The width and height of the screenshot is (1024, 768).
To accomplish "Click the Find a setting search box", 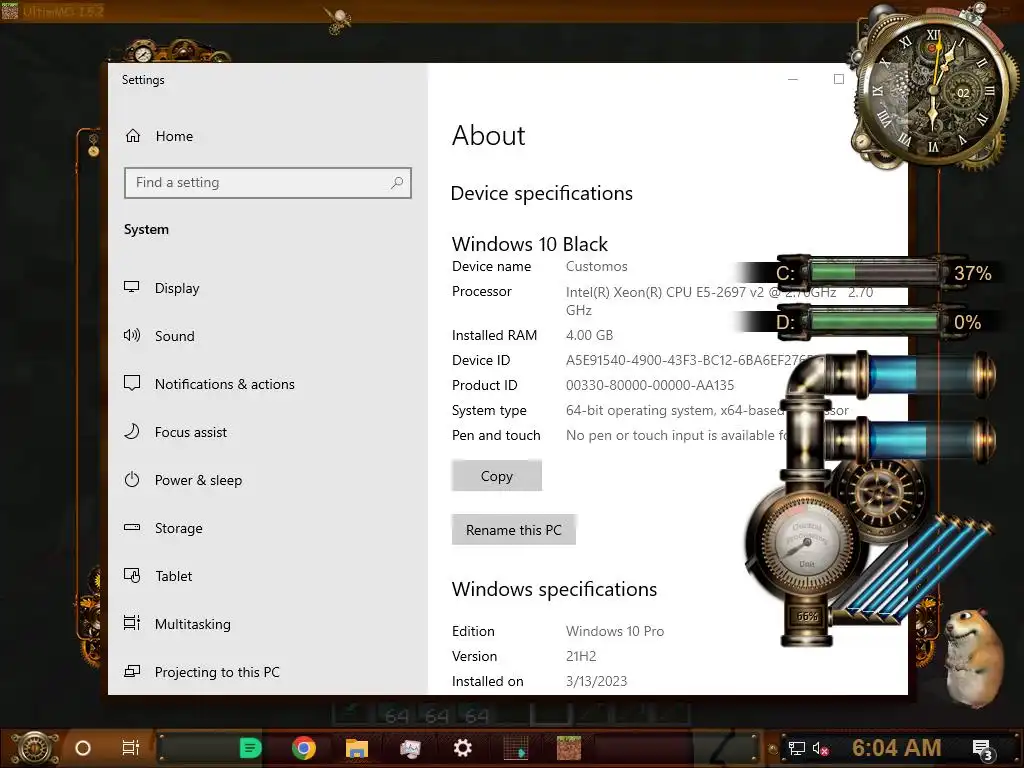I will click(x=268, y=183).
